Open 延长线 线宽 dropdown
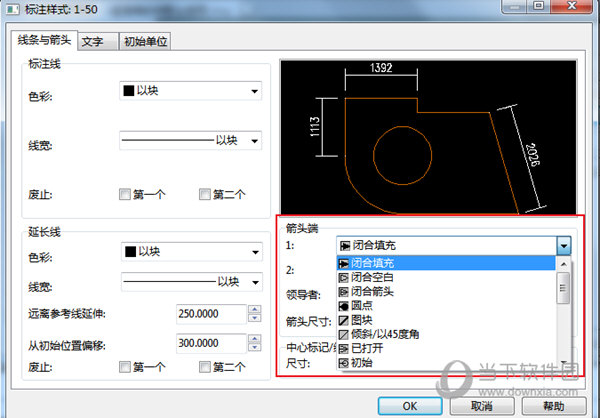Image resolution: width=600 pixels, height=418 pixels. point(192,282)
